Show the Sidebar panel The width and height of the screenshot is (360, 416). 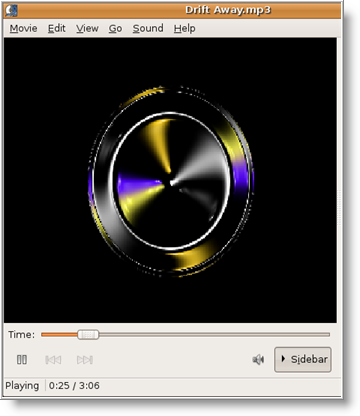point(303,359)
